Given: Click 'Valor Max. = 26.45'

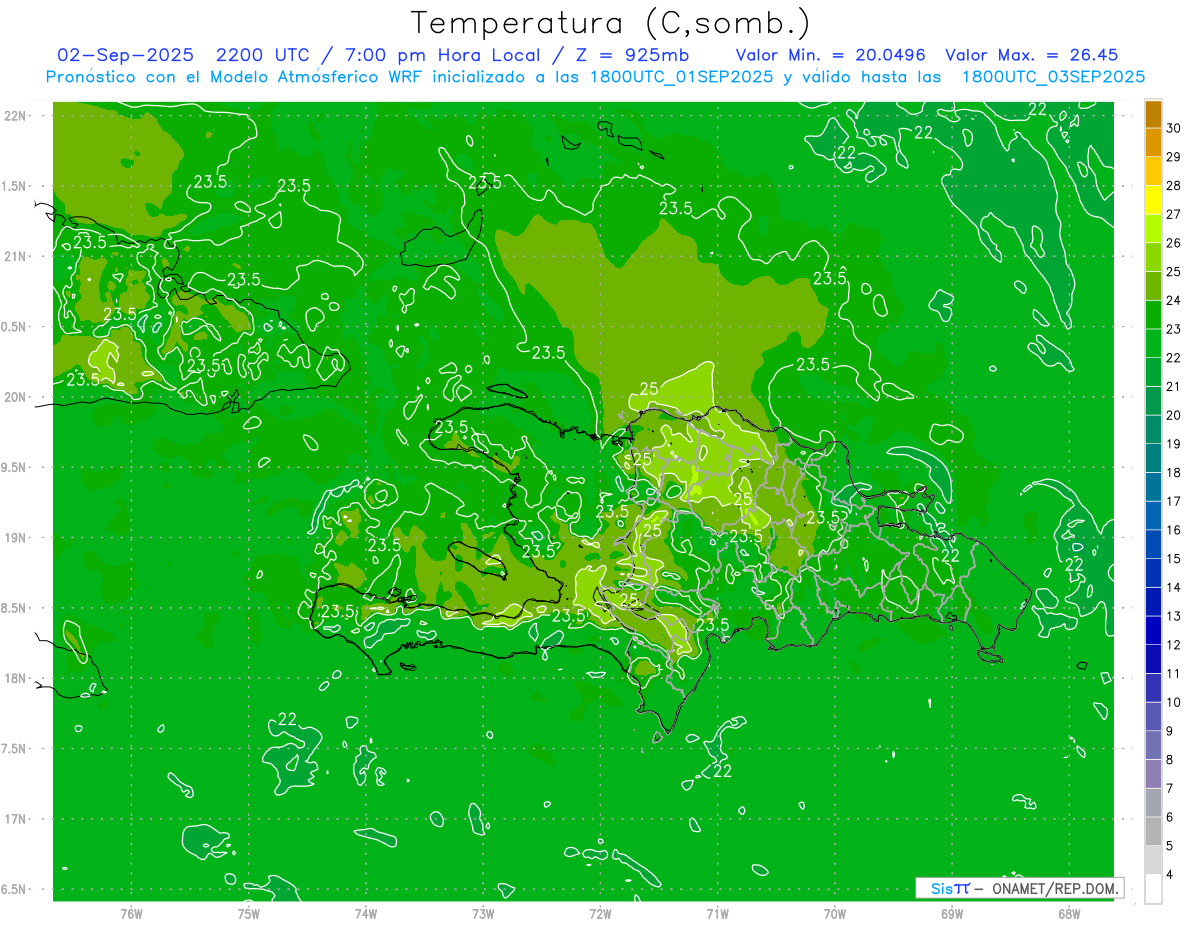Looking at the screenshot, I should 1031,56.
